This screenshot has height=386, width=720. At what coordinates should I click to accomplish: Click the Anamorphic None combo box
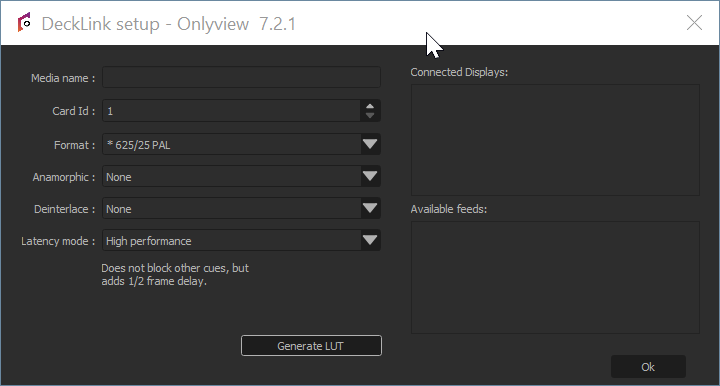[242, 176]
